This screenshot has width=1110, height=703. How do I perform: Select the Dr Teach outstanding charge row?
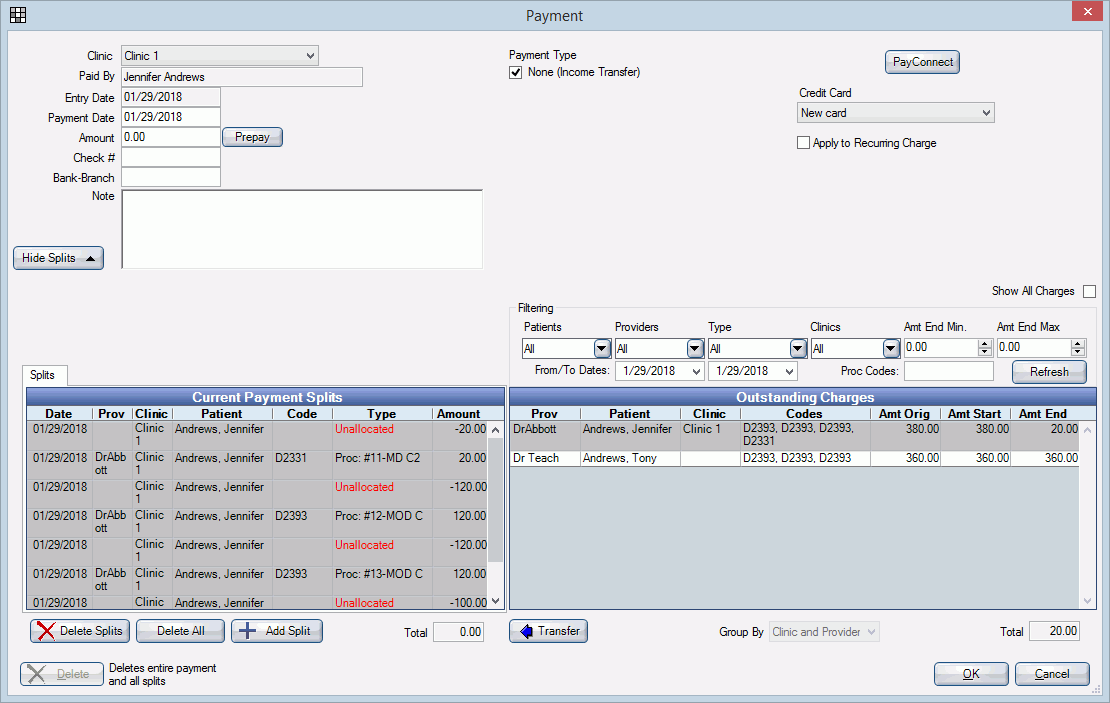pyautogui.click(x=794, y=458)
